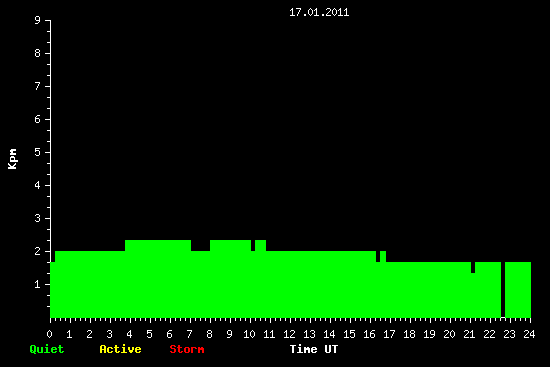
Task: Click the raised green bar near hour 9
Action: click(x=230, y=246)
